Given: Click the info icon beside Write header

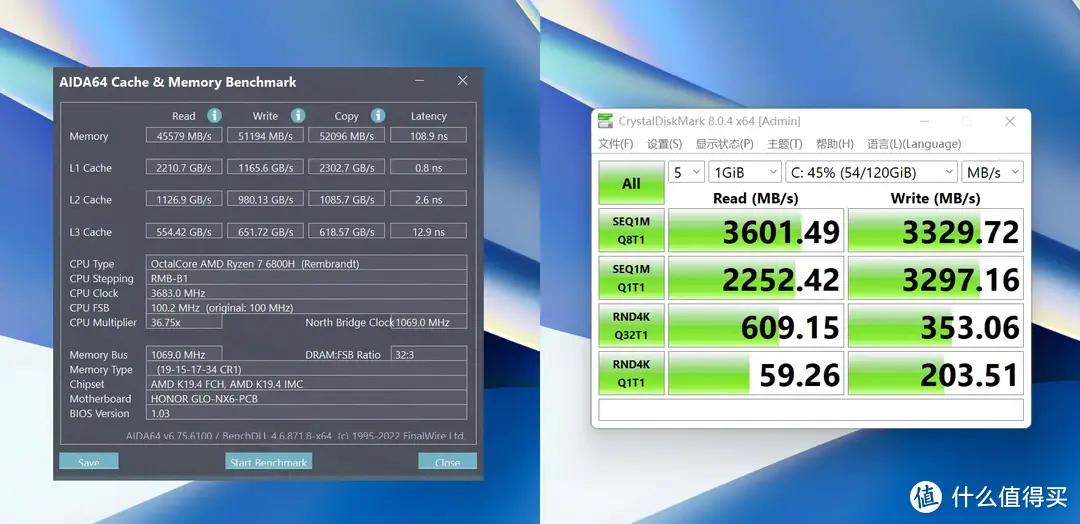Looking at the screenshot, I should (x=298, y=115).
